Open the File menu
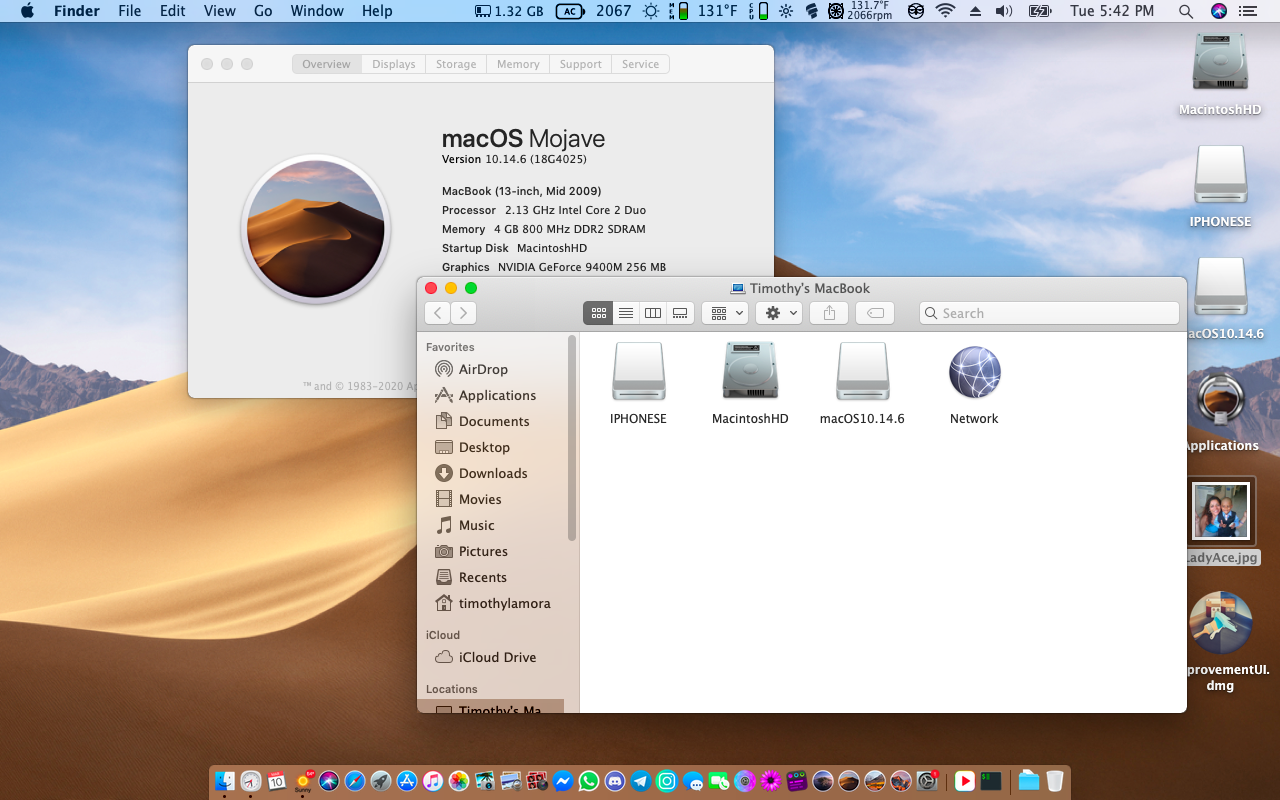This screenshot has height=800, width=1280. pos(129,11)
